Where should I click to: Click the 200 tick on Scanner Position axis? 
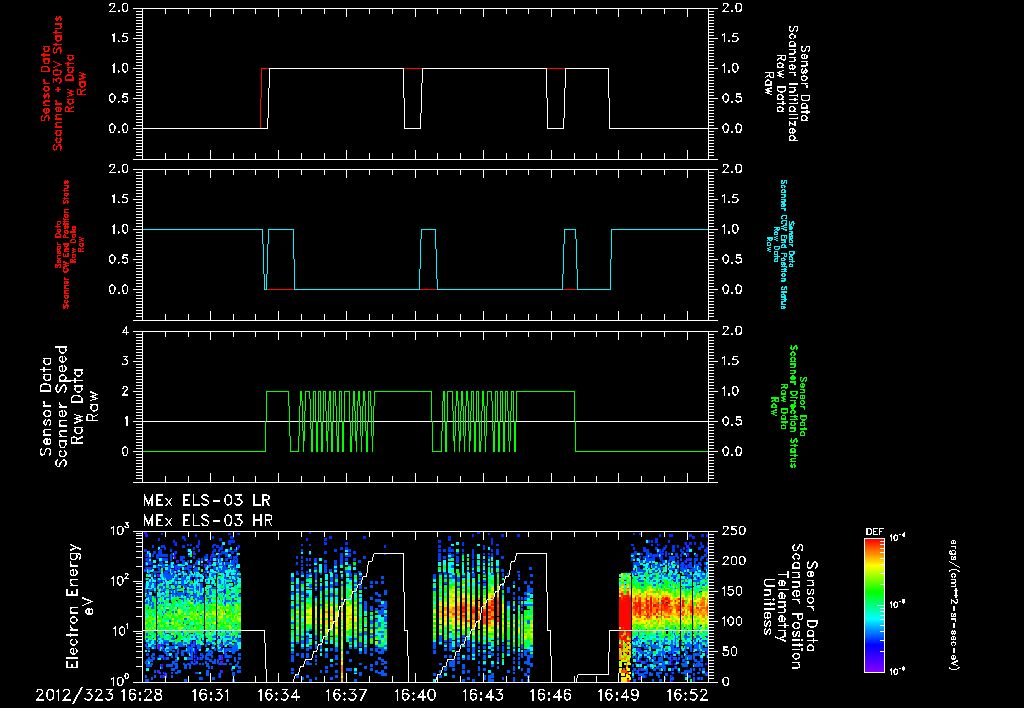point(733,561)
